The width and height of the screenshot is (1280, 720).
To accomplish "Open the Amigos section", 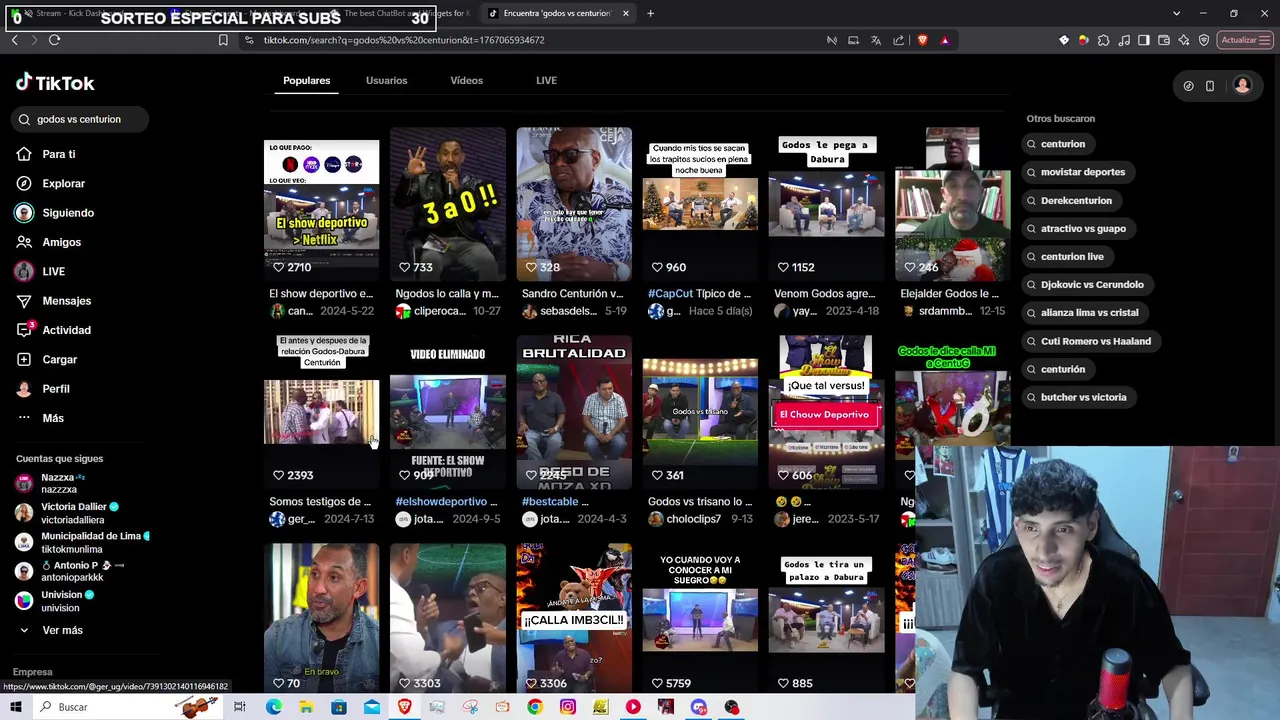I will click(x=61, y=242).
